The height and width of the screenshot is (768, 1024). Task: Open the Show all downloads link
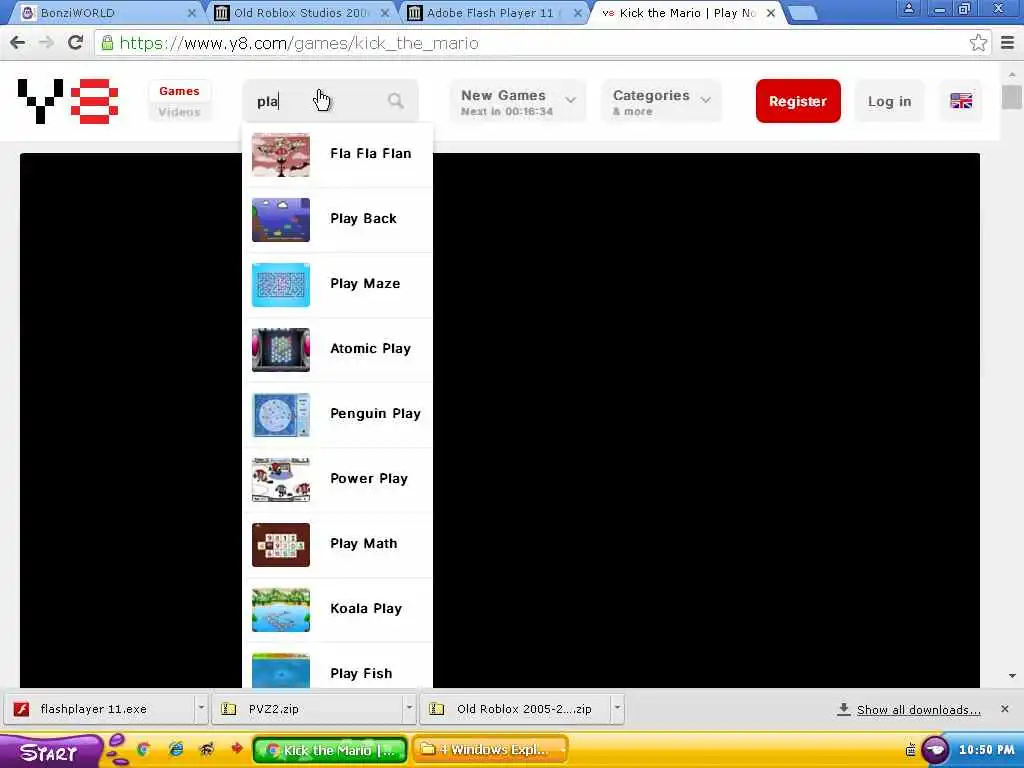click(918, 710)
